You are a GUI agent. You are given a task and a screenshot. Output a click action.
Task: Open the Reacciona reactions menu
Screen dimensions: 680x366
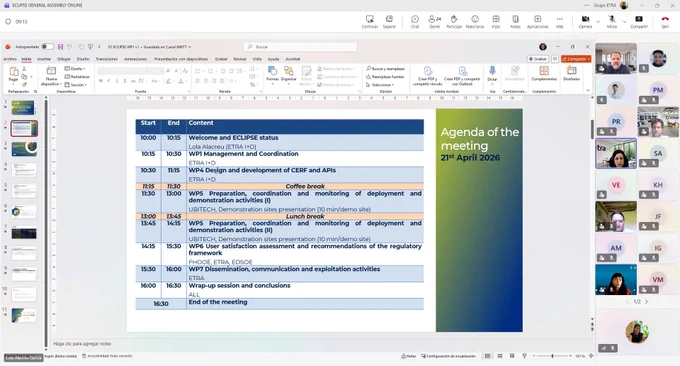pos(475,21)
